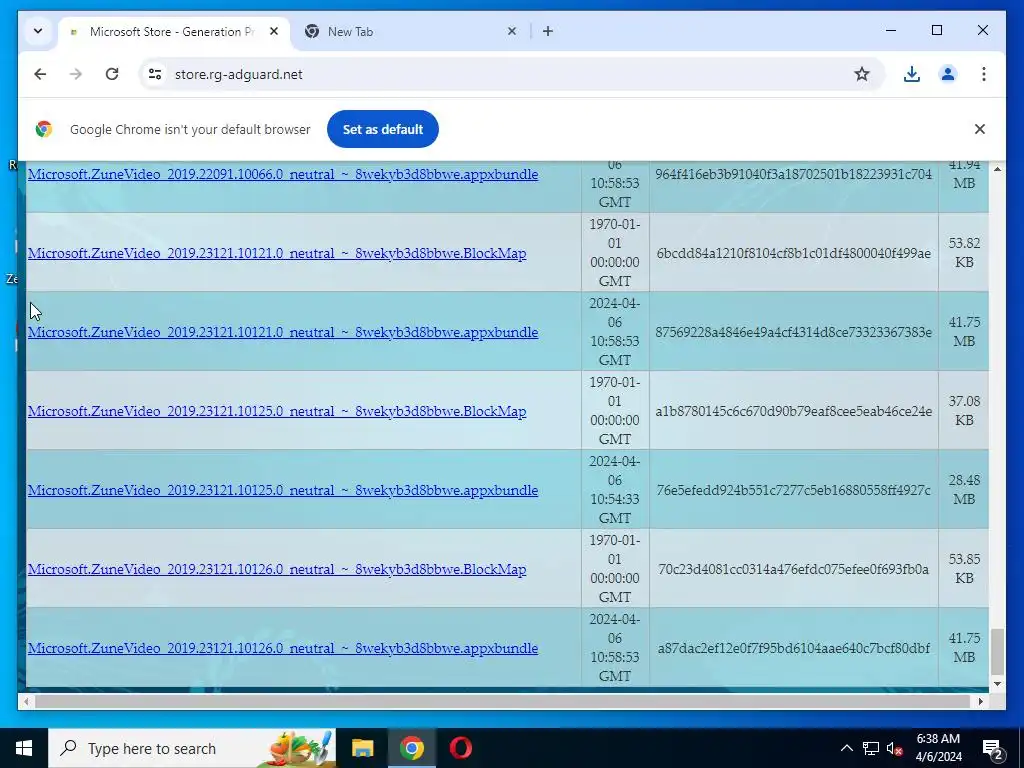Click the horizontal scrollbar thumb
1024x768 pixels.
tap(503, 701)
